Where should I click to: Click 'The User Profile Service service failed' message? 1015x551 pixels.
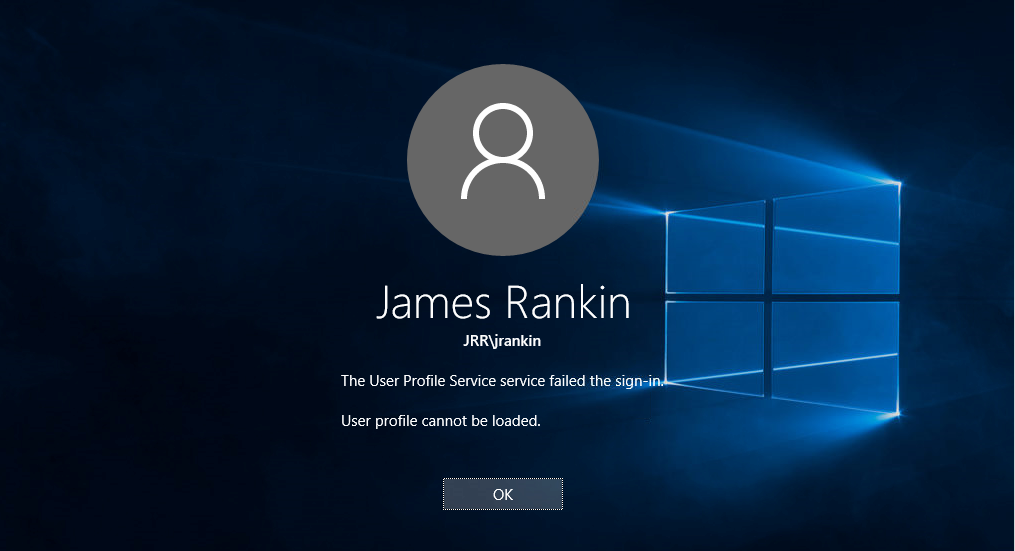click(x=502, y=381)
